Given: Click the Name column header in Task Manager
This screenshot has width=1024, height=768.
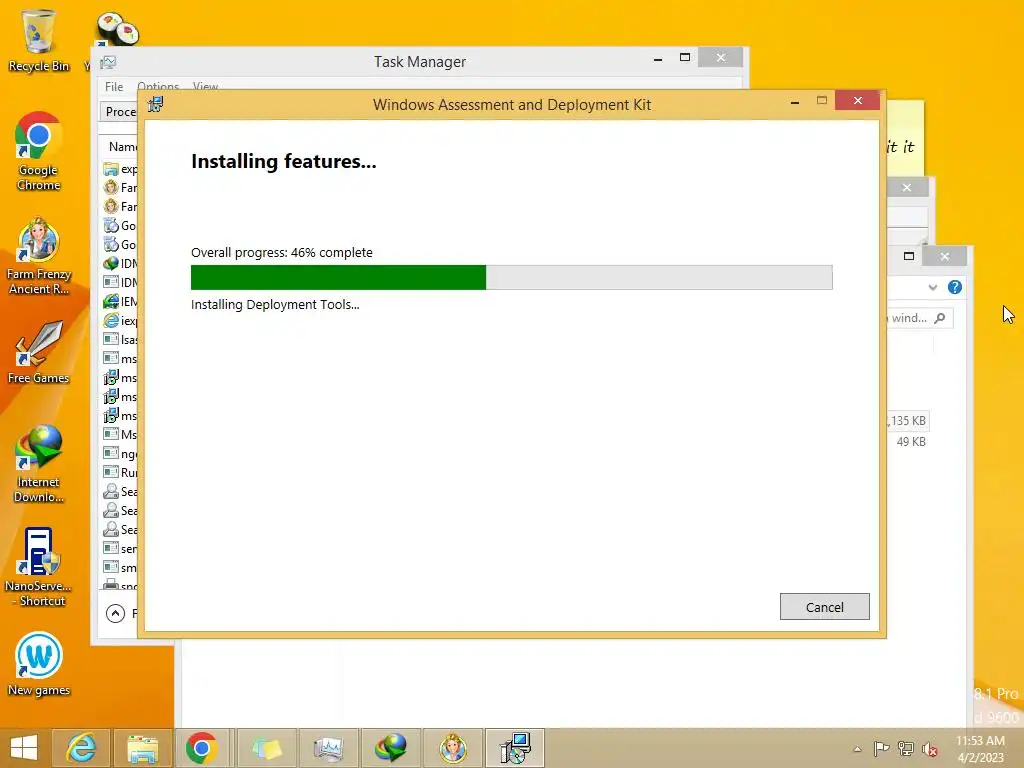Looking at the screenshot, I should tap(122, 146).
